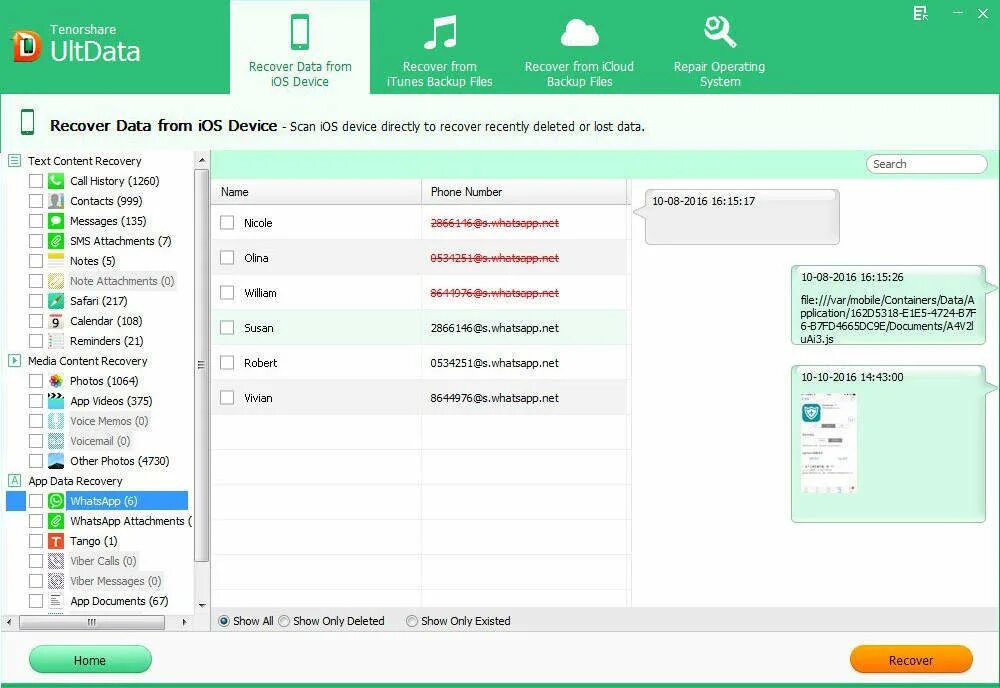Image resolution: width=1000 pixels, height=688 pixels.
Task: Click the Photos flower icon
Action: (x=56, y=381)
